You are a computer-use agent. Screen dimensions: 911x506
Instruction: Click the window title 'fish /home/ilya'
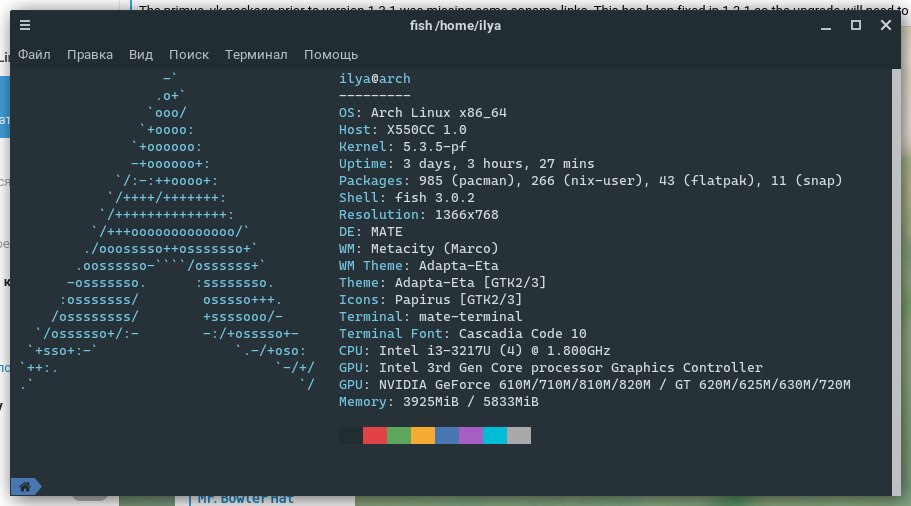click(456, 26)
